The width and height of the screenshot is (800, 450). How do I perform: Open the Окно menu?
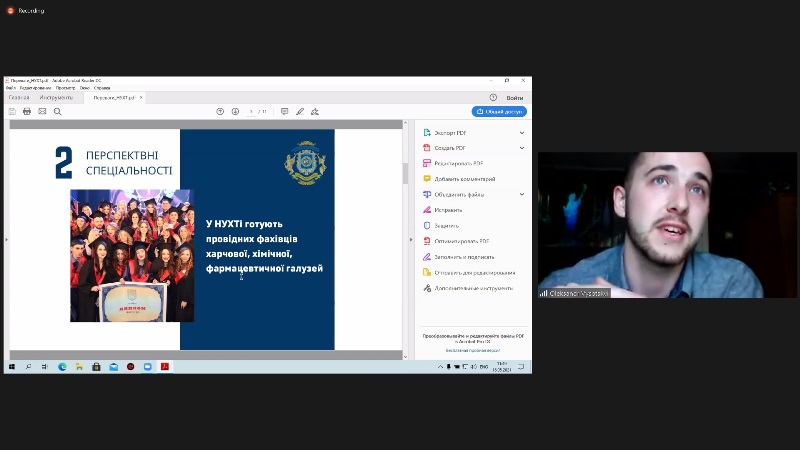85,88
